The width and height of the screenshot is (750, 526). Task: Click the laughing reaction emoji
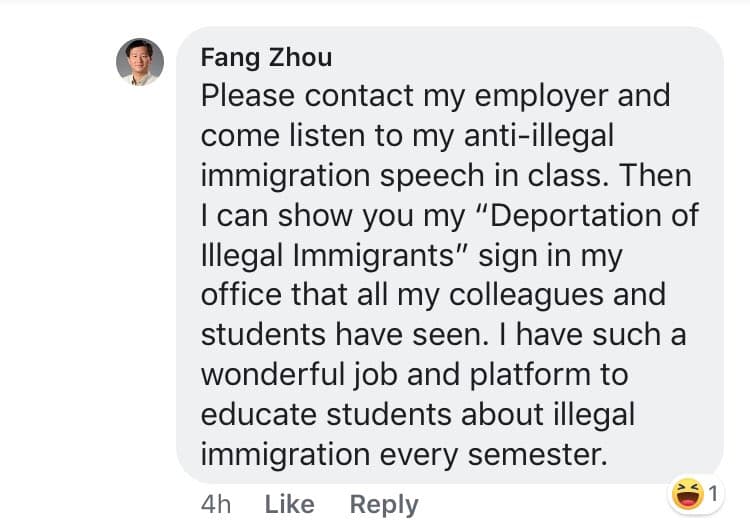pyautogui.click(x=687, y=493)
